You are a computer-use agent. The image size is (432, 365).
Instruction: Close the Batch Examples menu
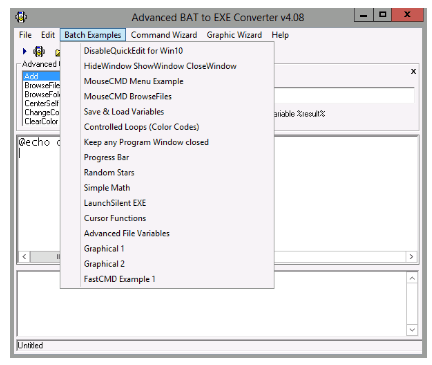tap(93, 35)
